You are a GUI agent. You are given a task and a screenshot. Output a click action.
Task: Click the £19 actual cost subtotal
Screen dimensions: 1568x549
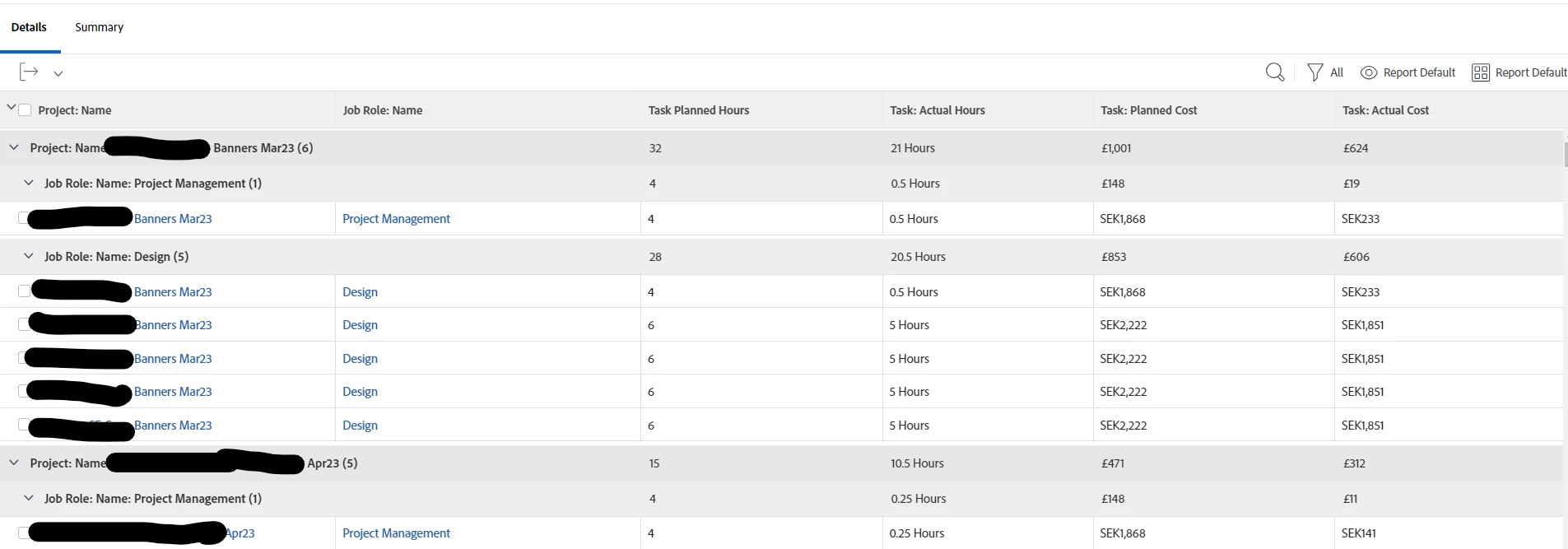pos(1352,184)
